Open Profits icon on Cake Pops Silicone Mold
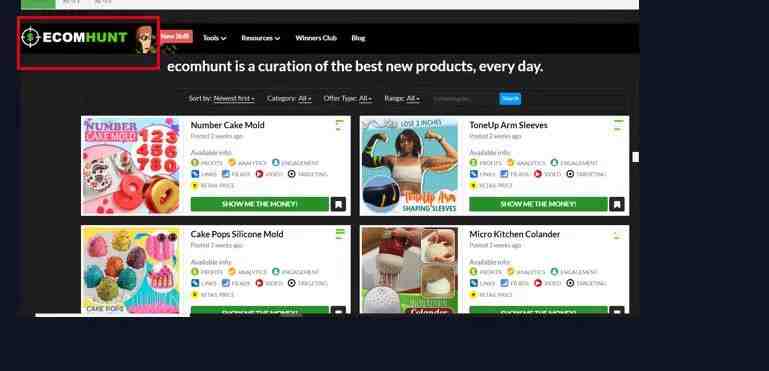The height and width of the screenshot is (371, 769). [195, 271]
